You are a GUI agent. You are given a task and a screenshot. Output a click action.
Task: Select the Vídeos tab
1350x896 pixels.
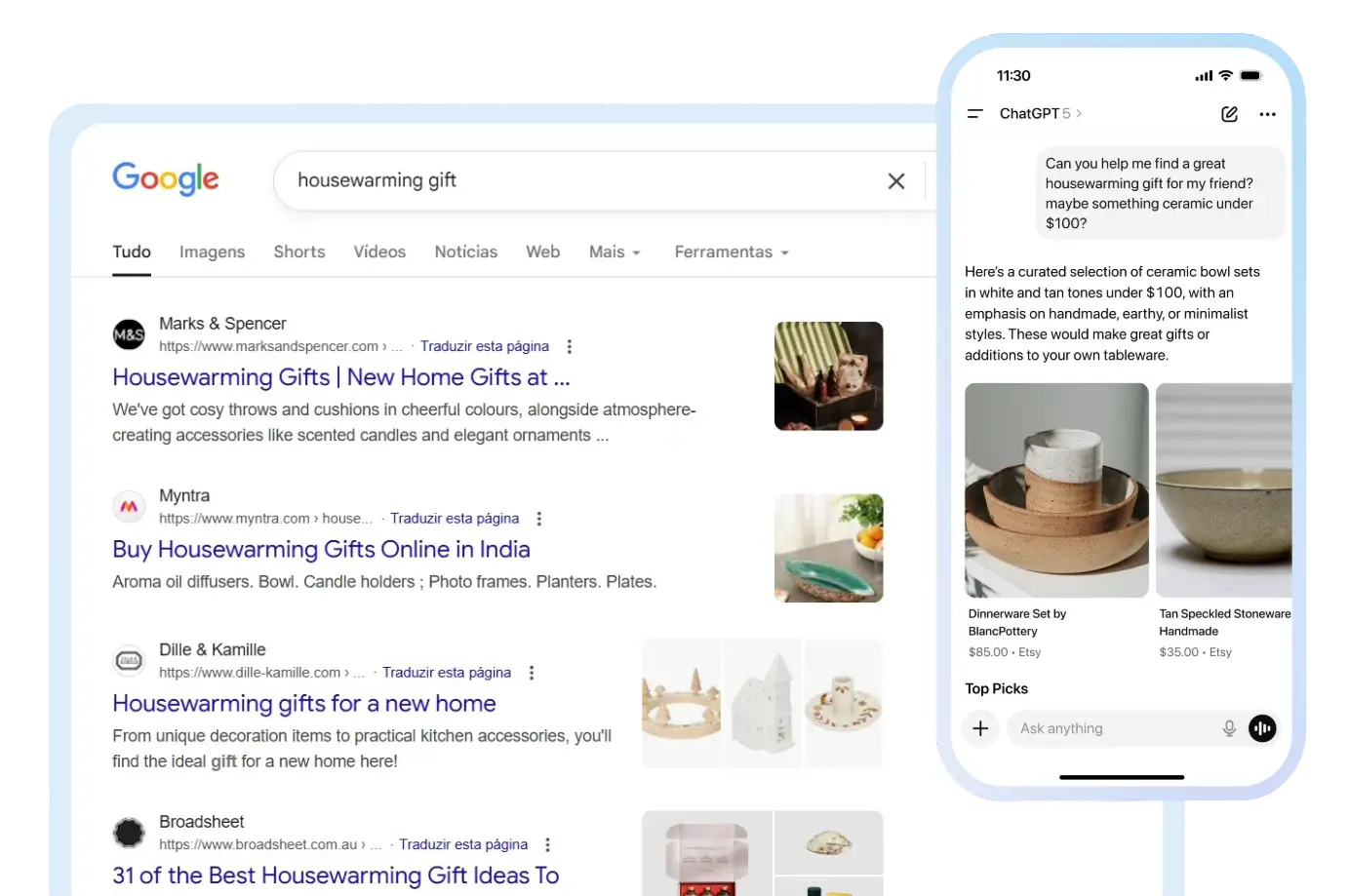point(379,252)
